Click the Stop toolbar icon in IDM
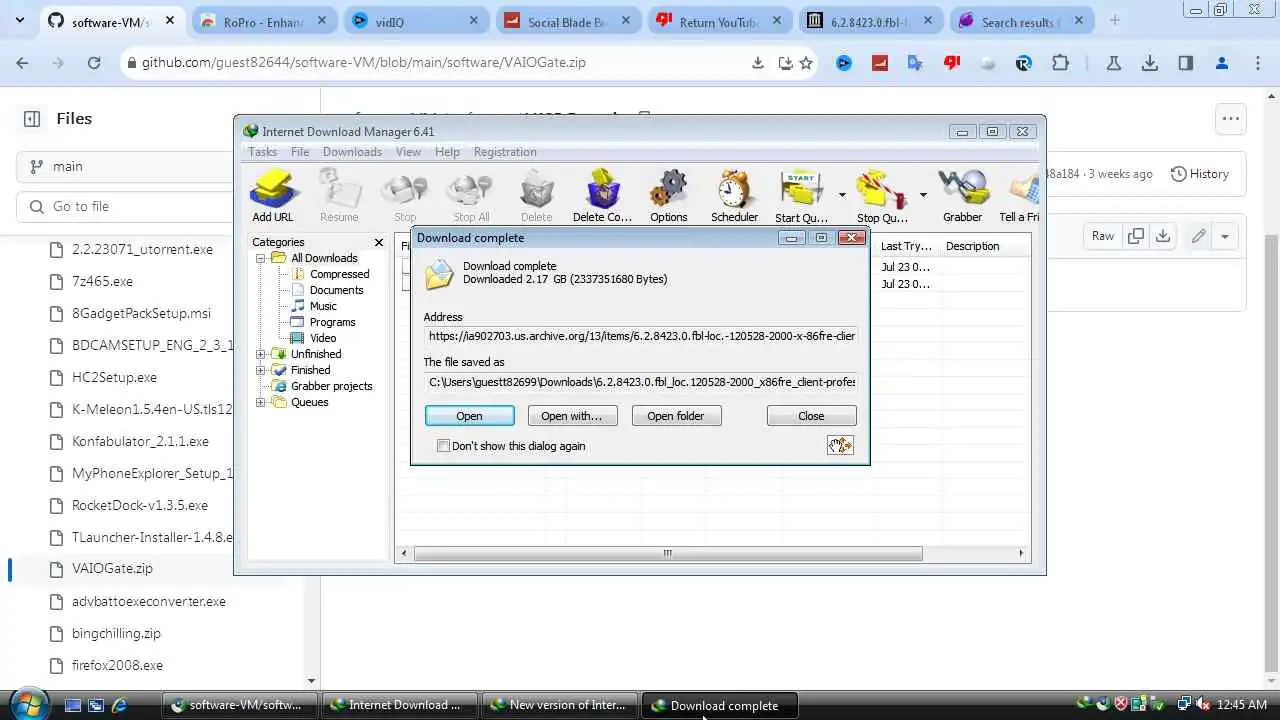This screenshot has width=1280, height=720. click(x=405, y=196)
